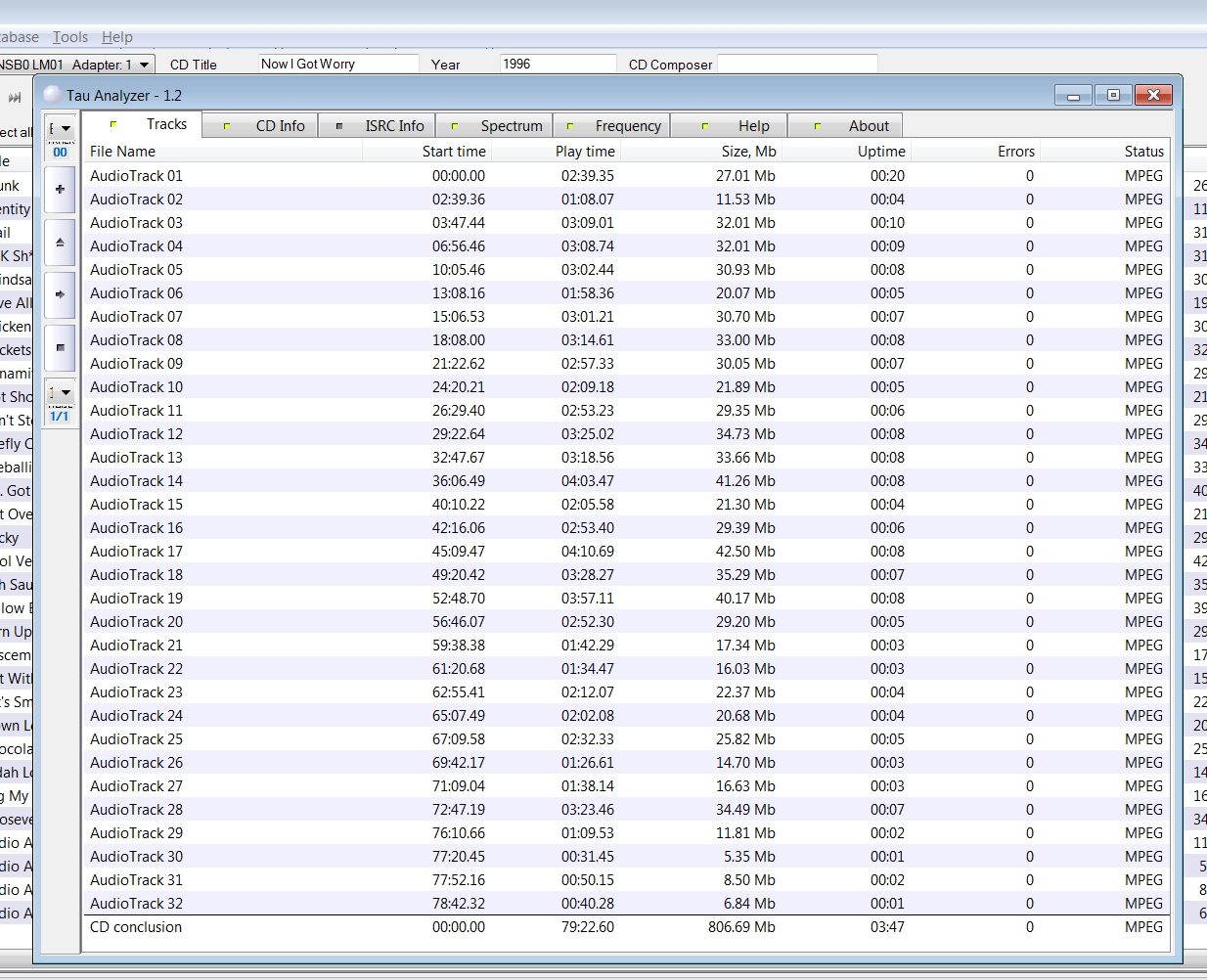Switch to the Spectrum tab
This screenshot has width=1207, height=980.
click(x=495, y=126)
